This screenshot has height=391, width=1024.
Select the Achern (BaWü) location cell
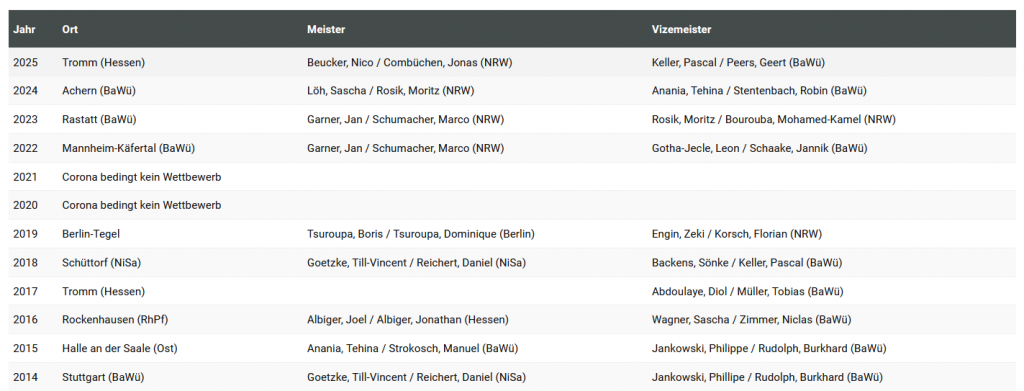[x=99, y=91]
